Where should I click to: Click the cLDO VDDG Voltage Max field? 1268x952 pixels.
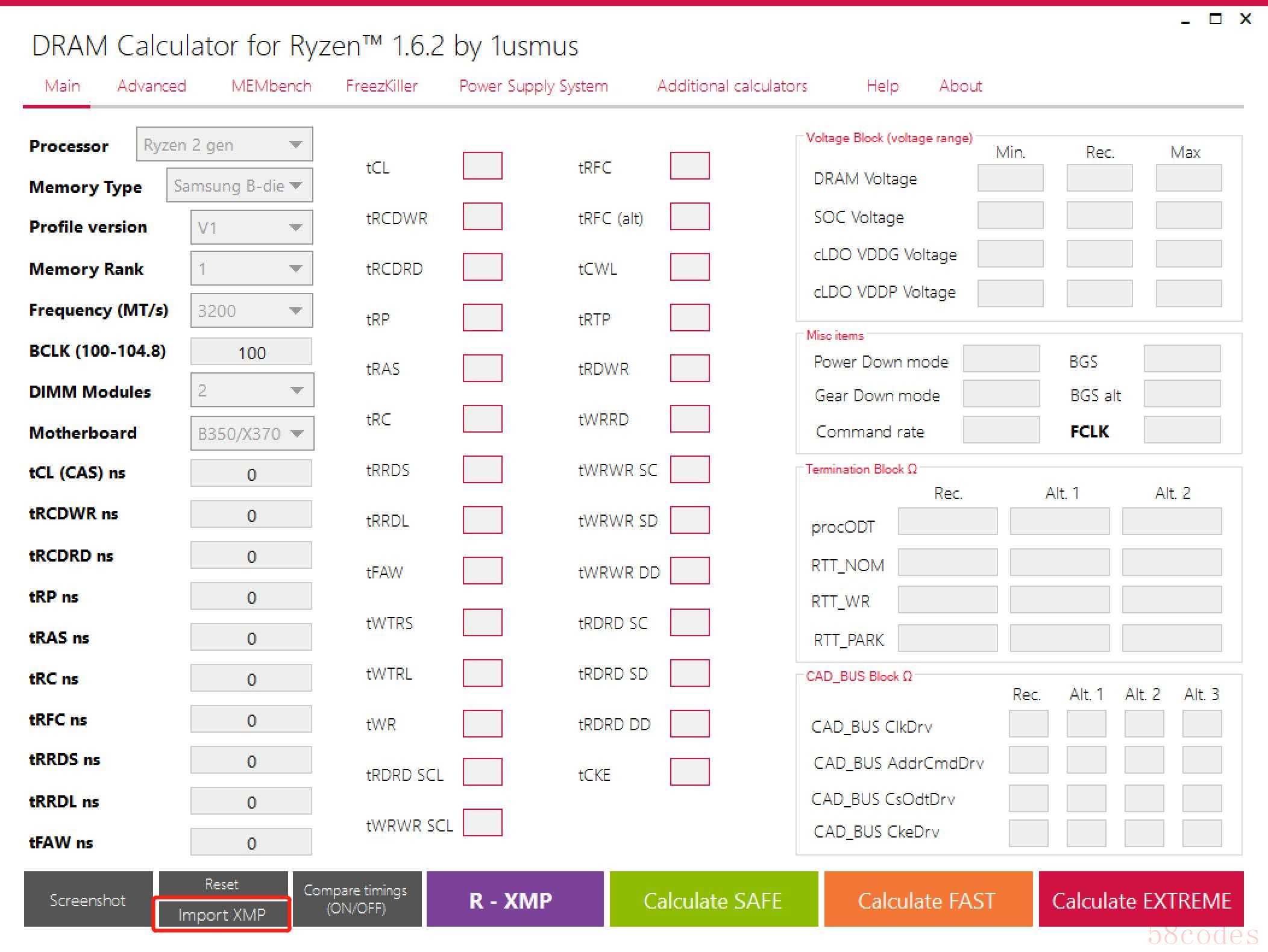click(1188, 254)
